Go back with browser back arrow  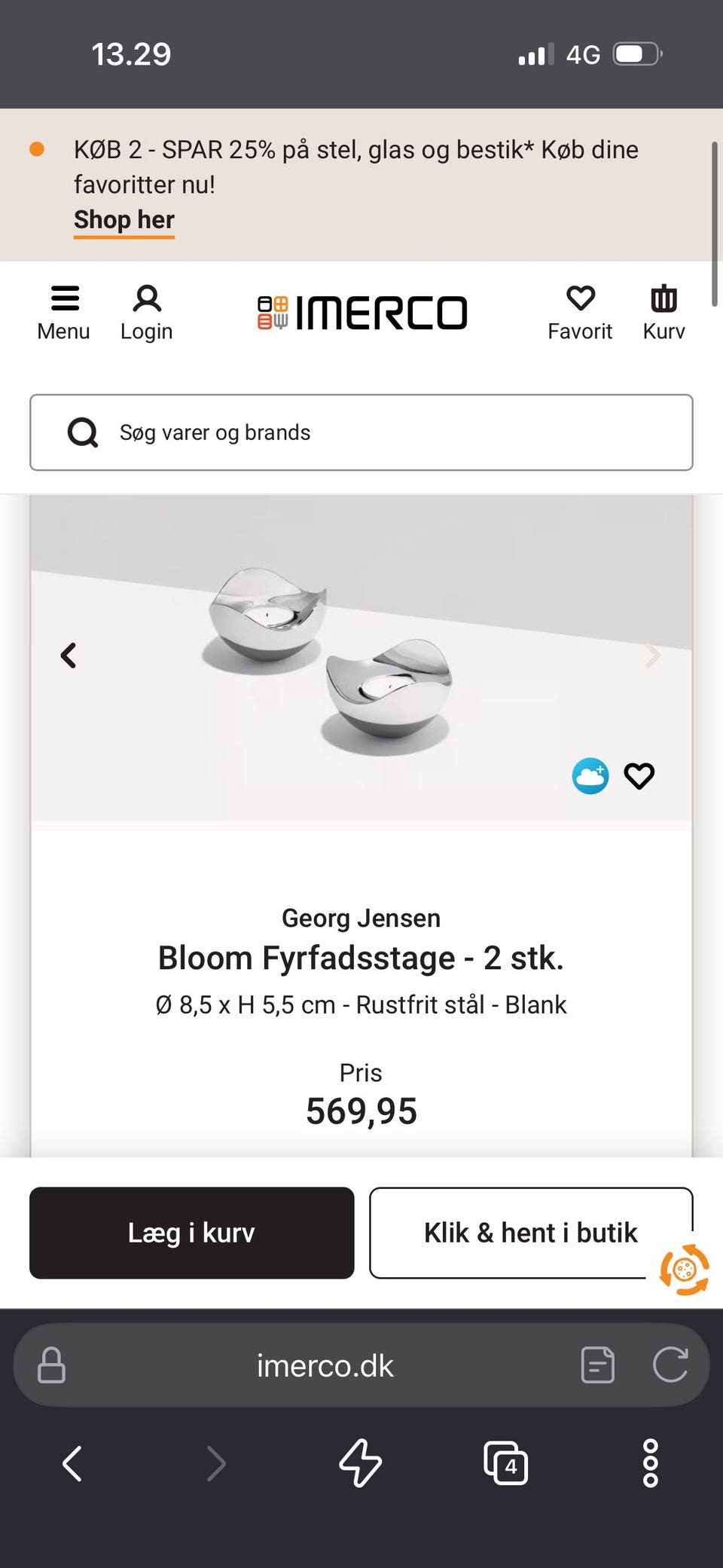[x=72, y=1463]
